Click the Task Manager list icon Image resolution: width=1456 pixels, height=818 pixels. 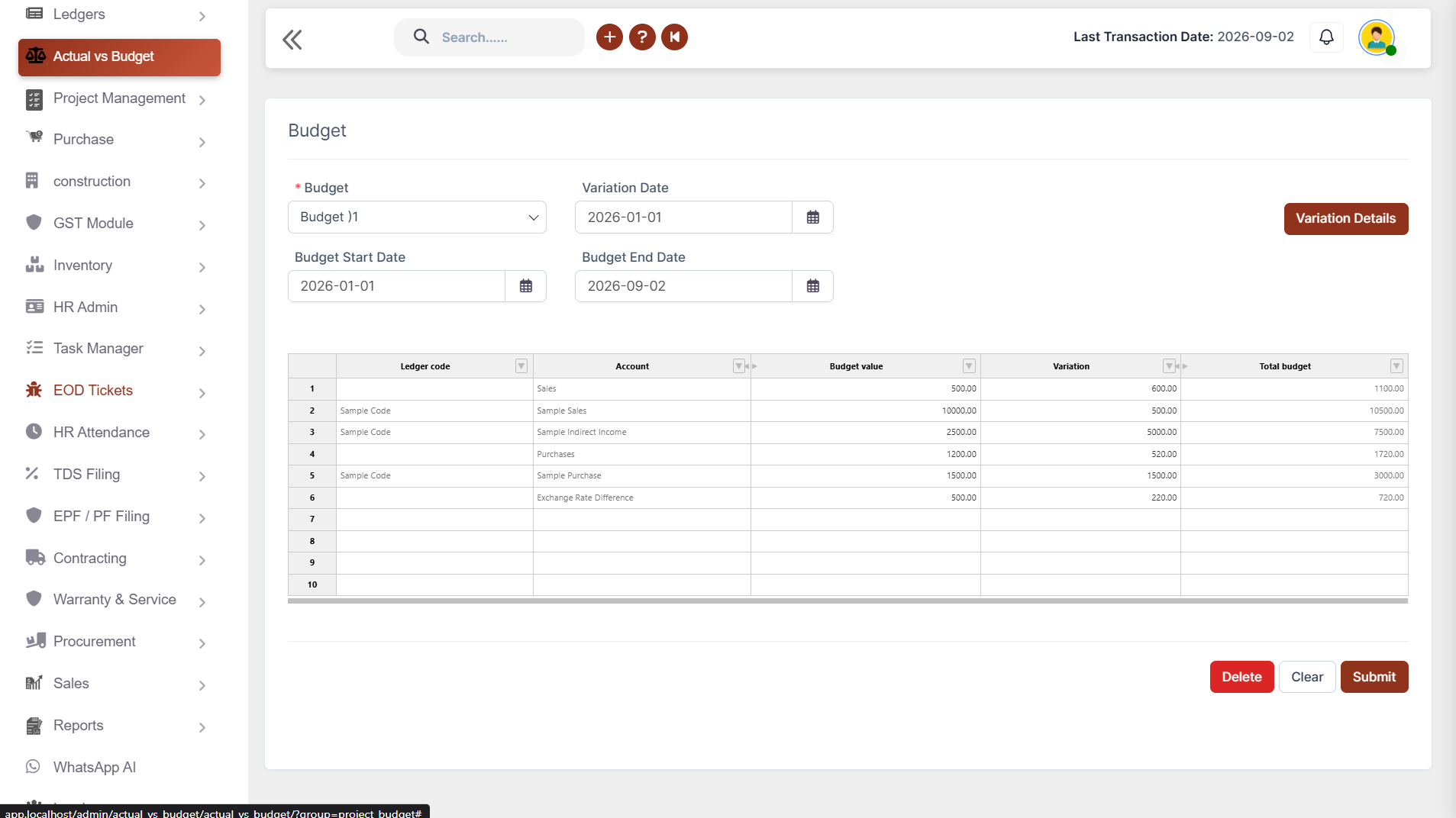[x=34, y=348]
